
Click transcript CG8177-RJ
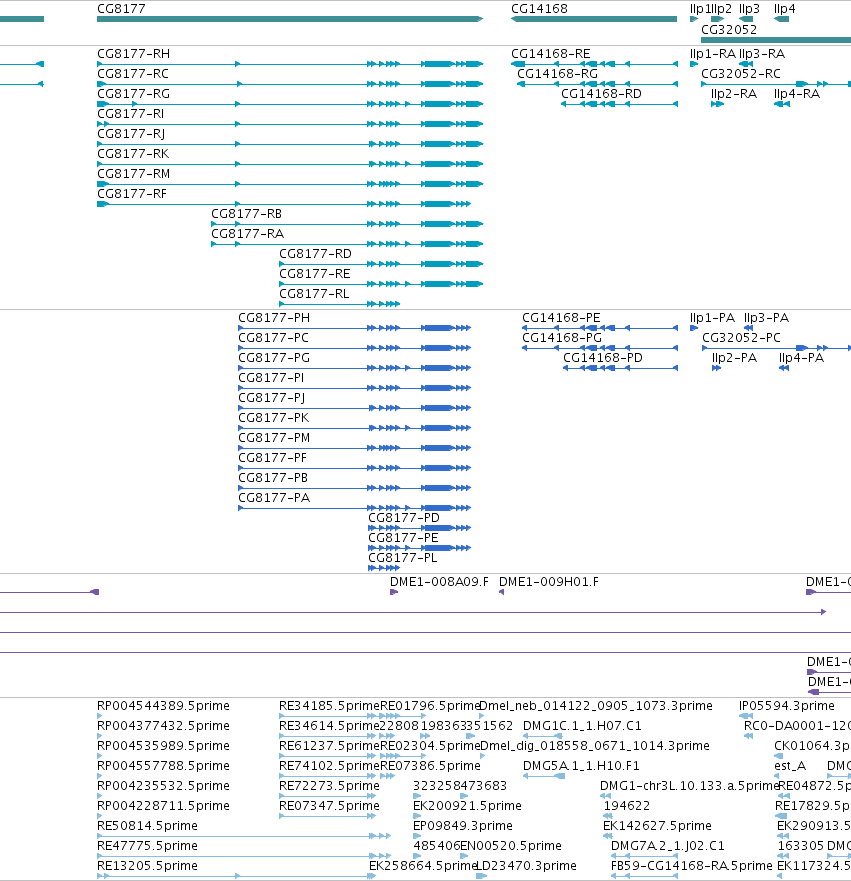point(131,134)
